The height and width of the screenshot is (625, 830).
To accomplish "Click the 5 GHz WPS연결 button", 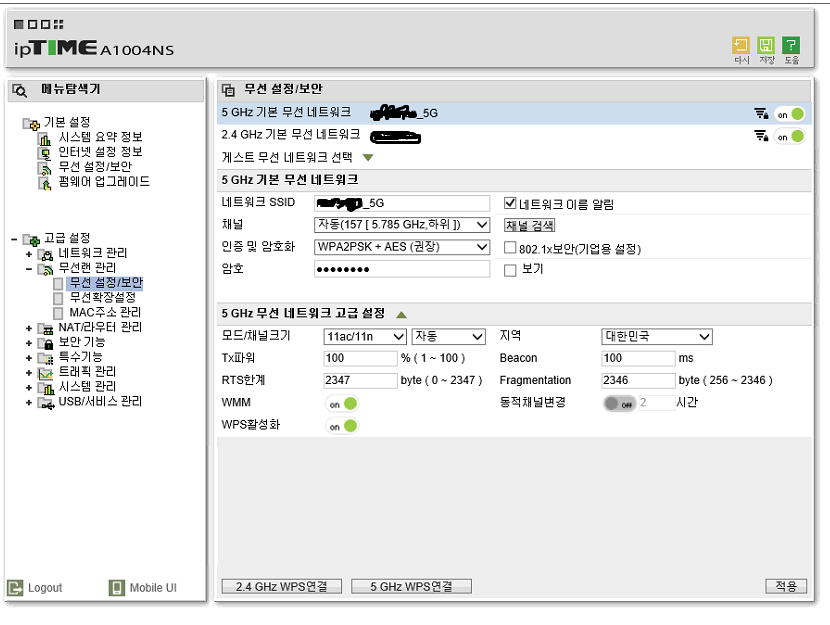I will pos(411,586).
